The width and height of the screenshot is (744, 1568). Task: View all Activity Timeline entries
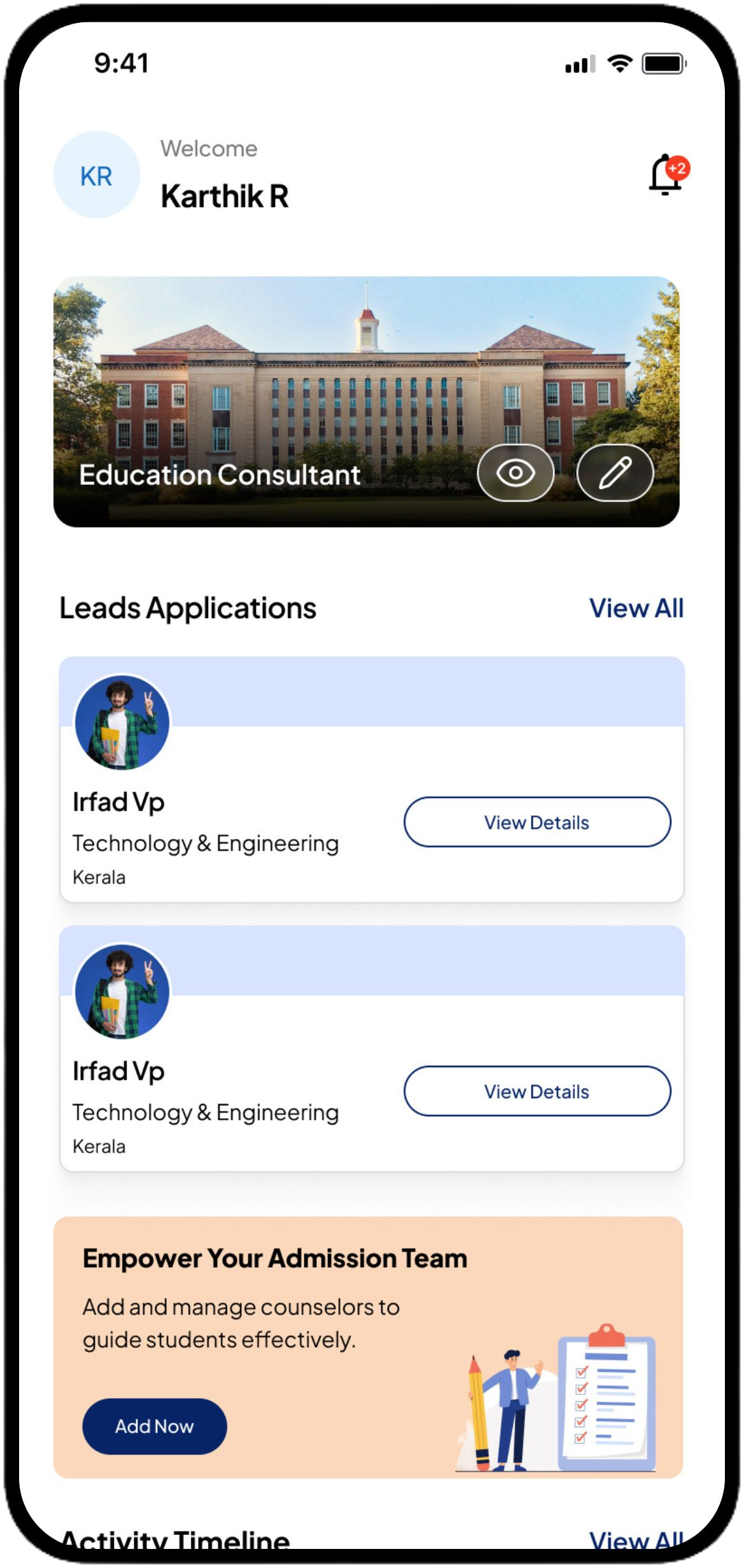pos(636,1540)
